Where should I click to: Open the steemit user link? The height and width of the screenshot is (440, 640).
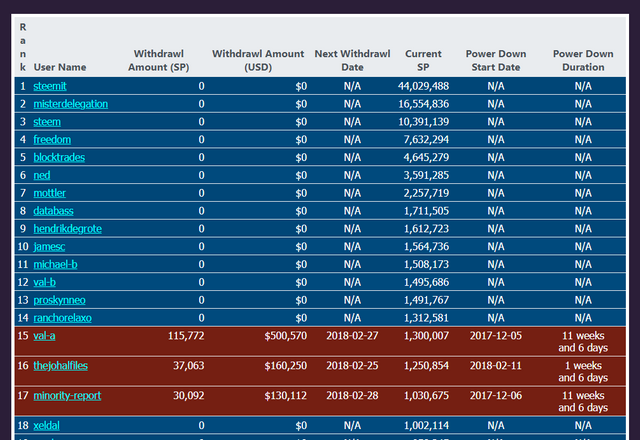(50, 86)
